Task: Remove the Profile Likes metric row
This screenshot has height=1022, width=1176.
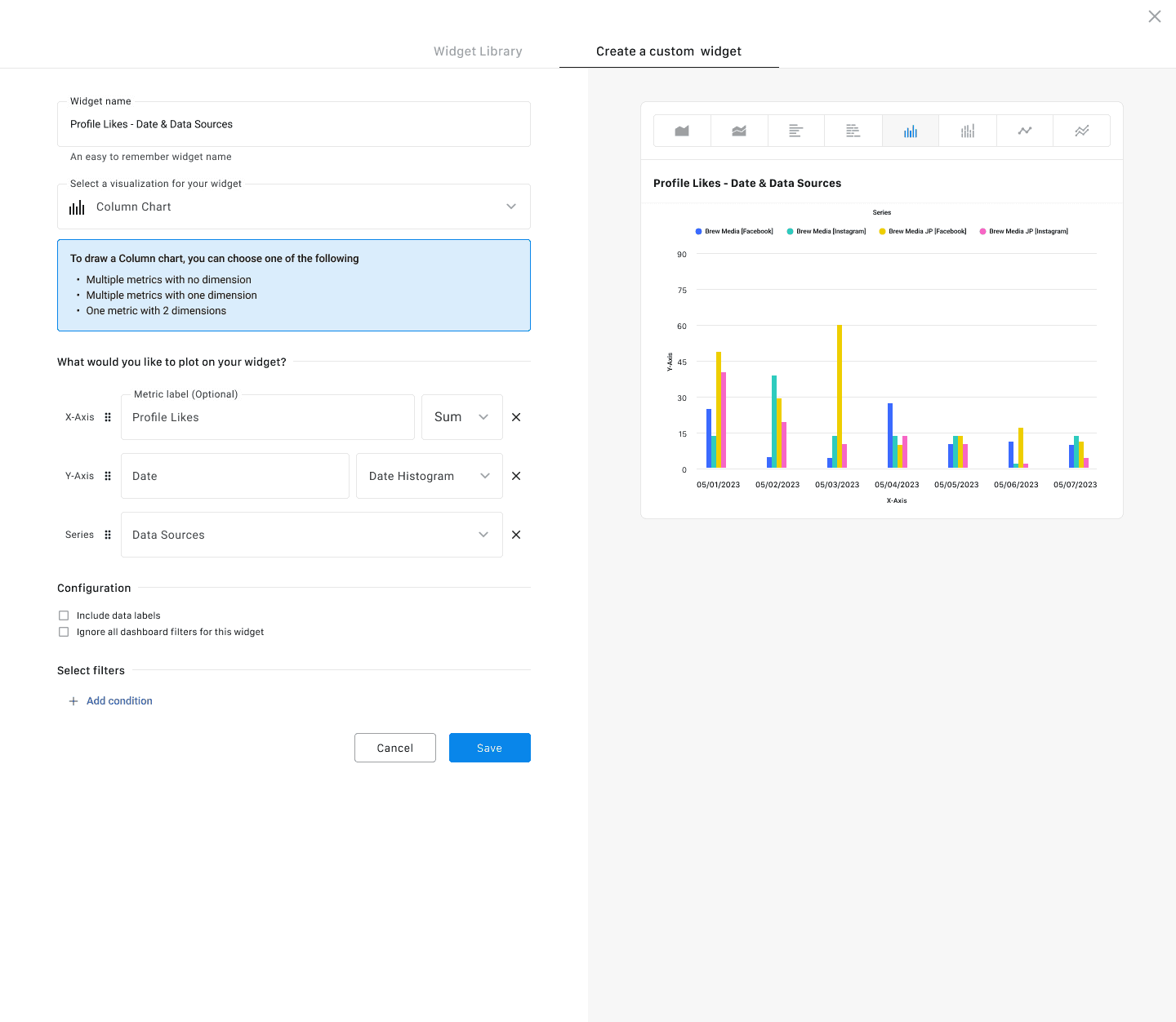Action: (x=516, y=417)
